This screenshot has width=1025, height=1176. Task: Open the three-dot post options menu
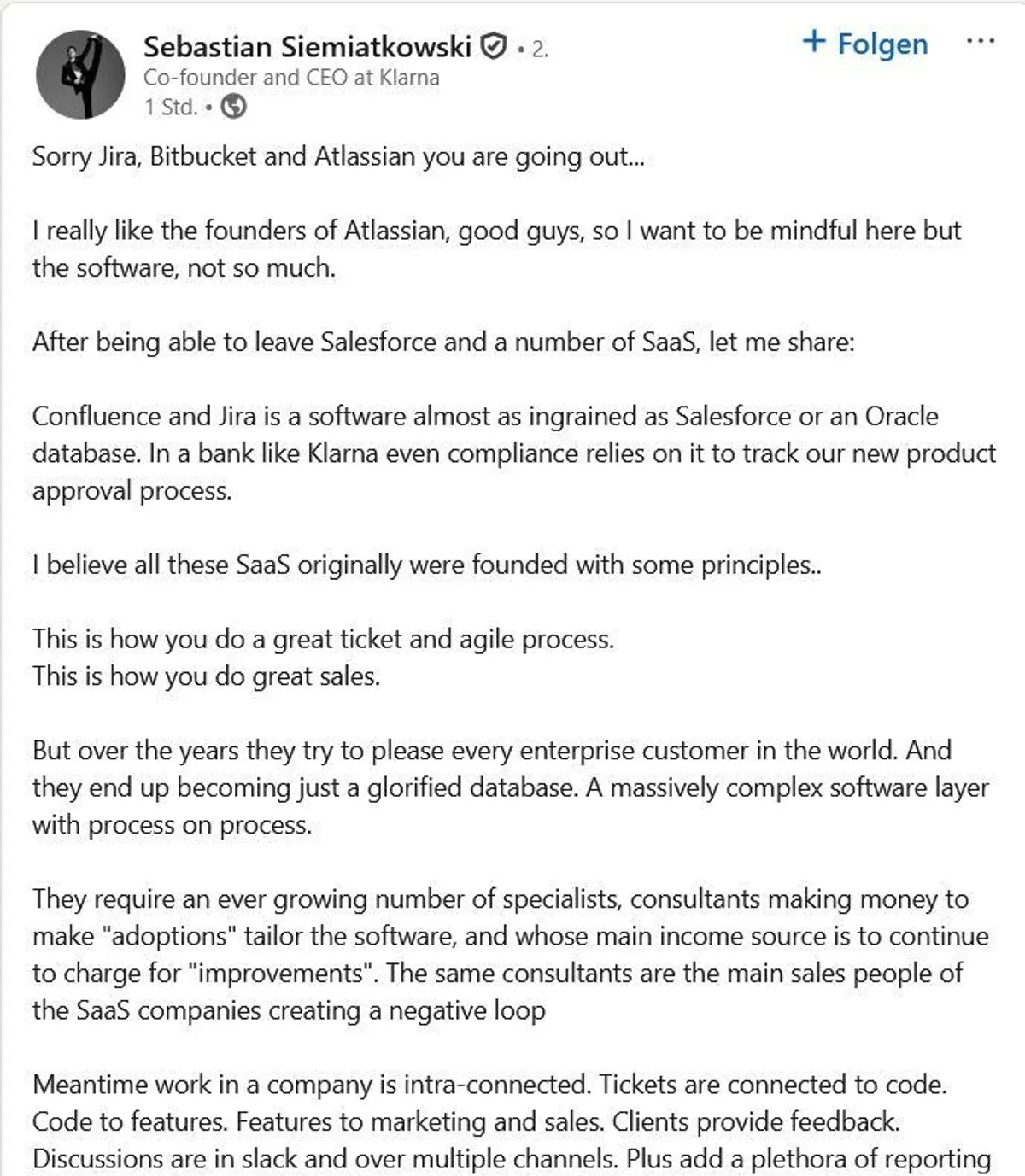pos(980,42)
